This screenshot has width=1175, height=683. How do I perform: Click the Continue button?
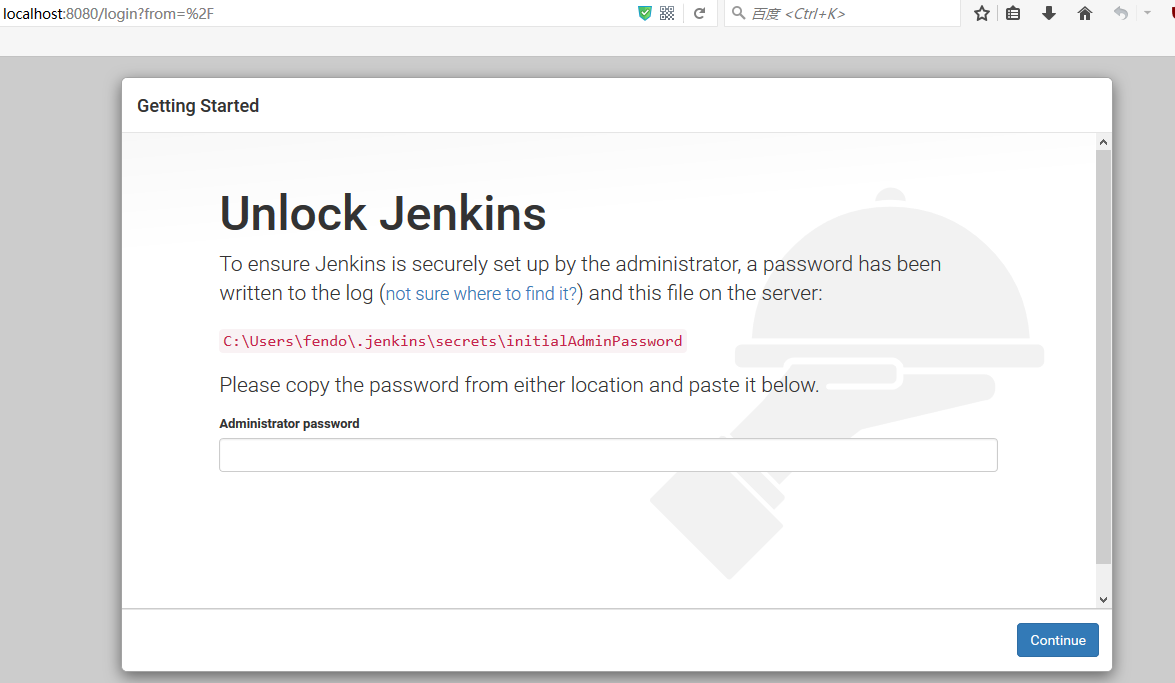pyautogui.click(x=1057, y=640)
